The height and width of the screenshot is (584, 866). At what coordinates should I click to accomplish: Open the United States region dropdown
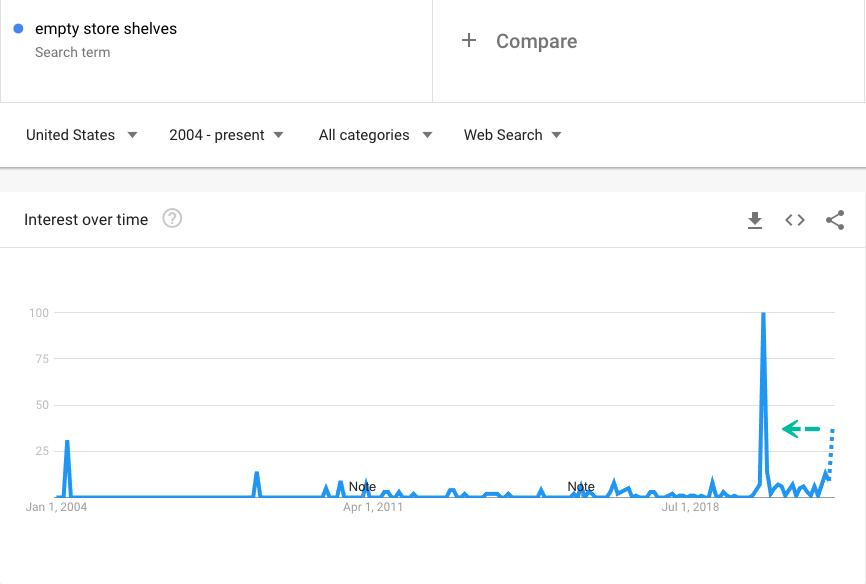81,135
